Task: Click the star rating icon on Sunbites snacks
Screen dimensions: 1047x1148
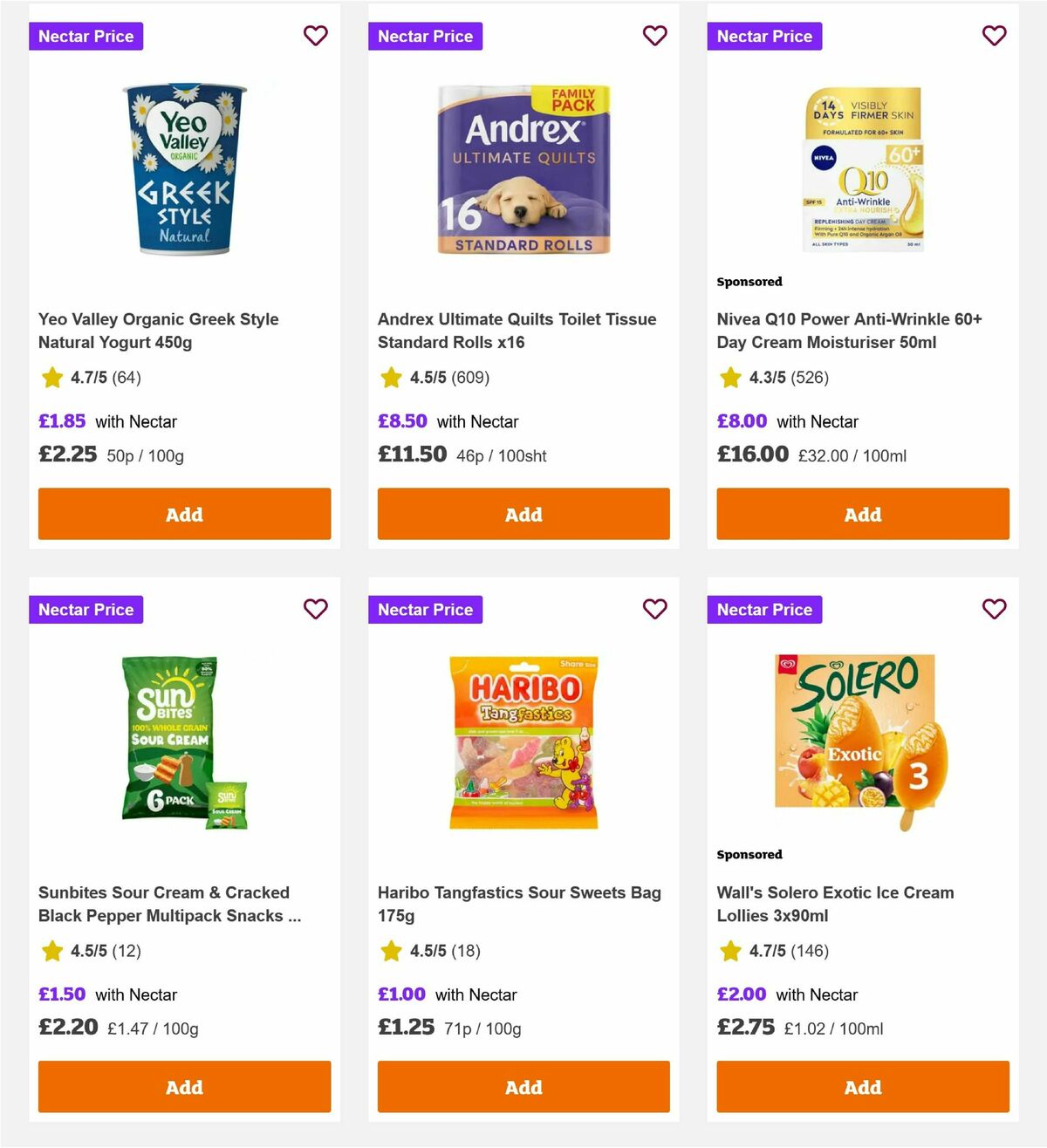Action: pos(50,951)
